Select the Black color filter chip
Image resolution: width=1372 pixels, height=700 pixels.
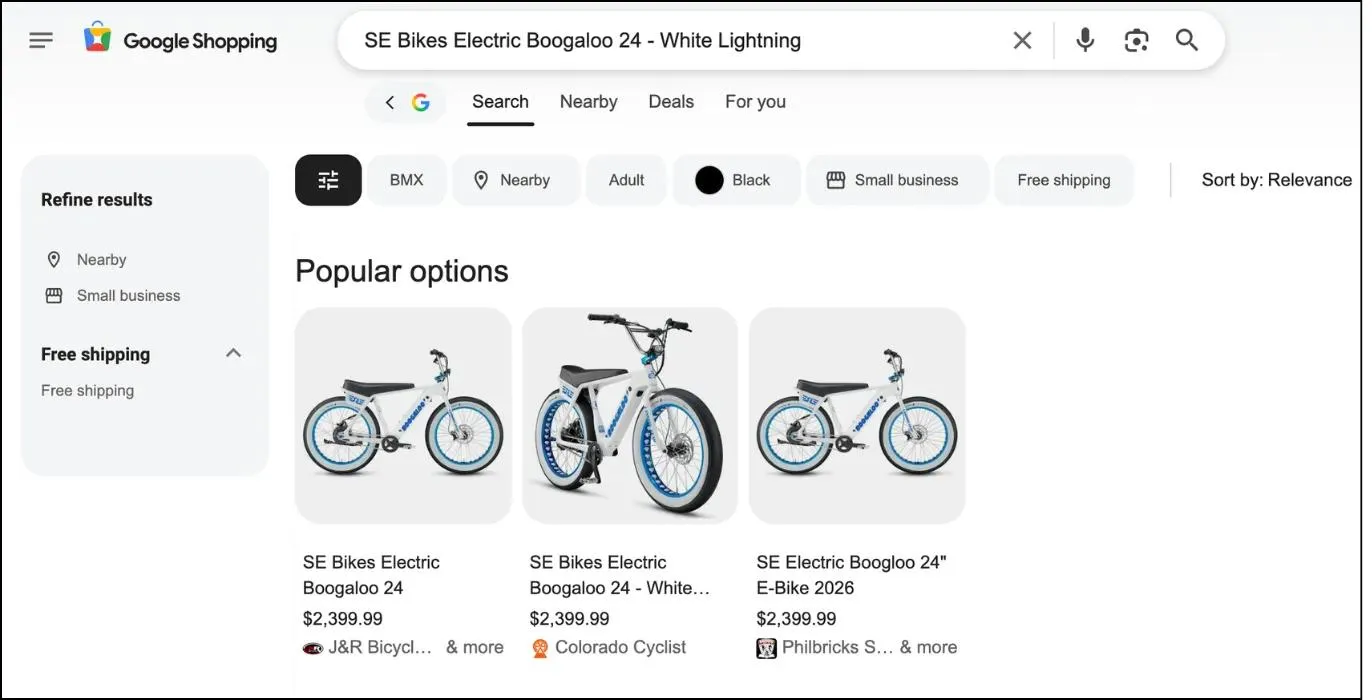[736, 180]
